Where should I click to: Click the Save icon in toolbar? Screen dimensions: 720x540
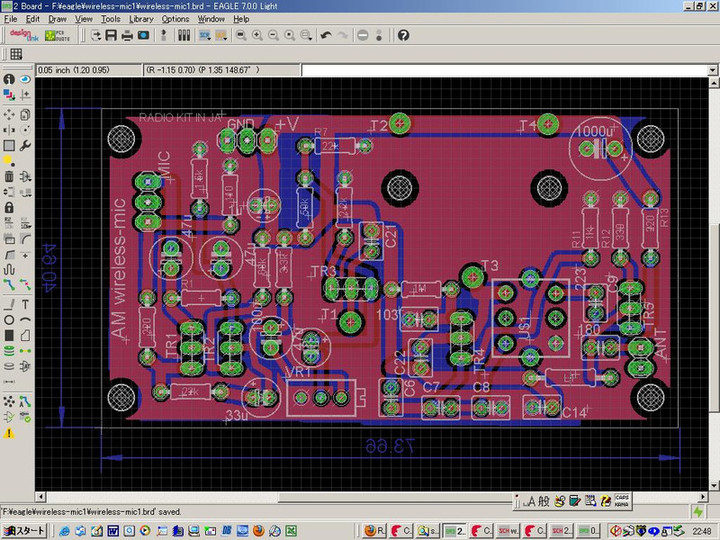[112, 35]
